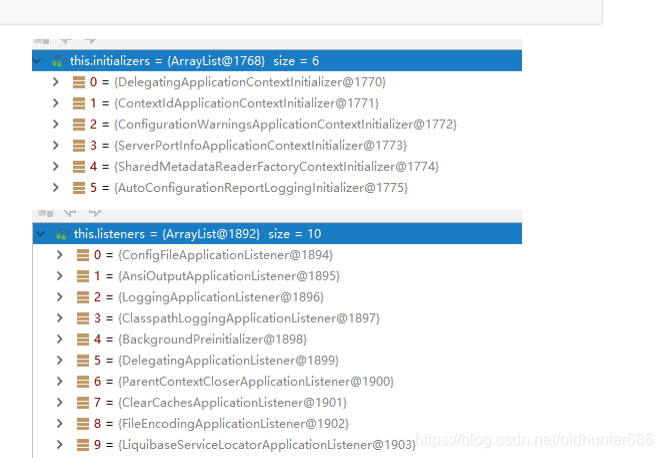Select the ParentContextCloserApplicationListener@1900 value text
The width and height of the screenshot is (663, 458).
(x=256, y=382)
